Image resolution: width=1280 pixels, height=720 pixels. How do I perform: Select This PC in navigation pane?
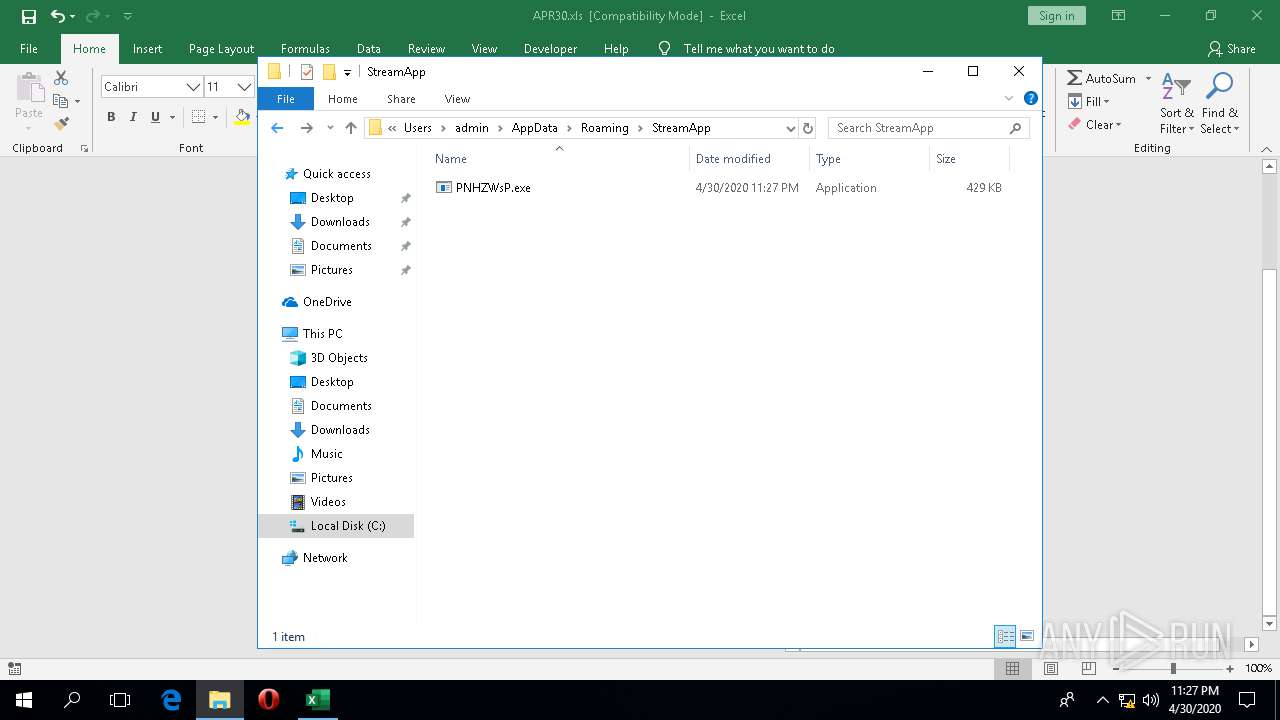tap(322, 334)
